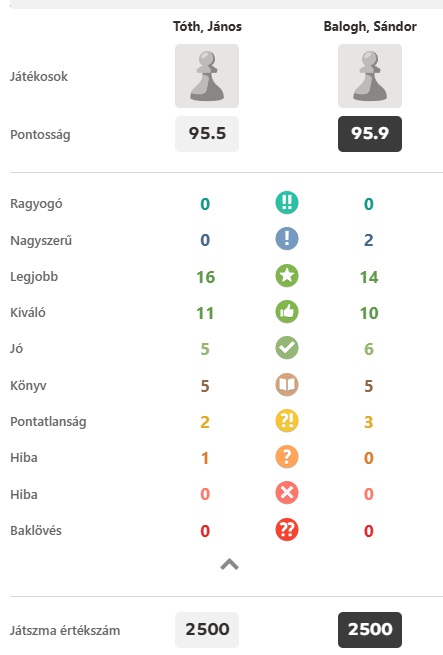Click the orange question mark Hiba icon
443x655 pixels.
click(x=287, y=457)
